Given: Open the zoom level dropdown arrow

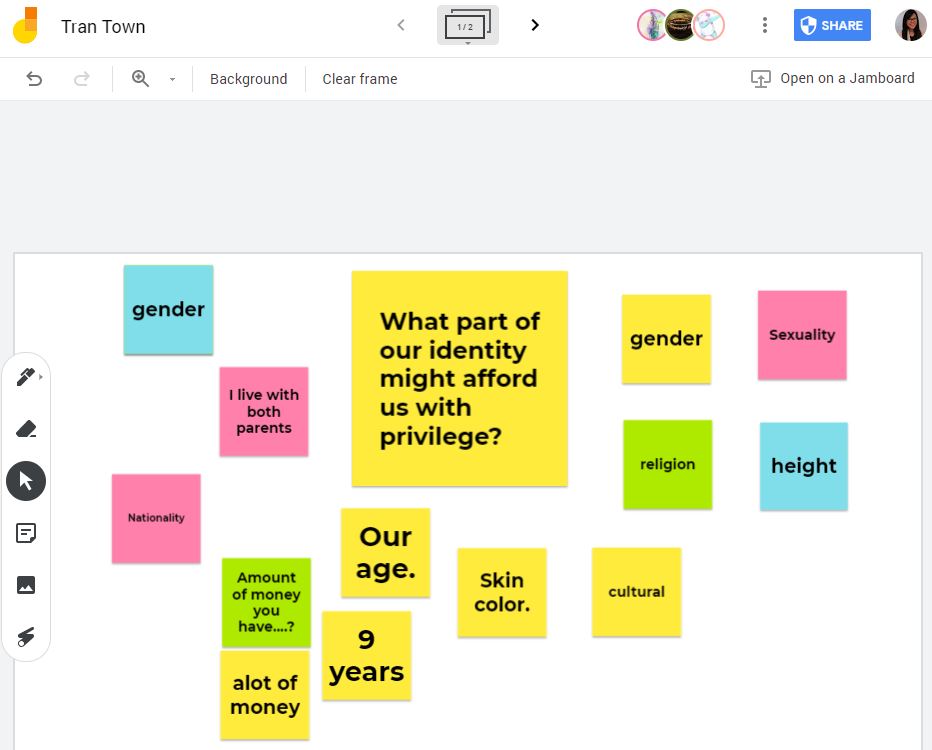Looking at the screenshot, I should [172, 79].
